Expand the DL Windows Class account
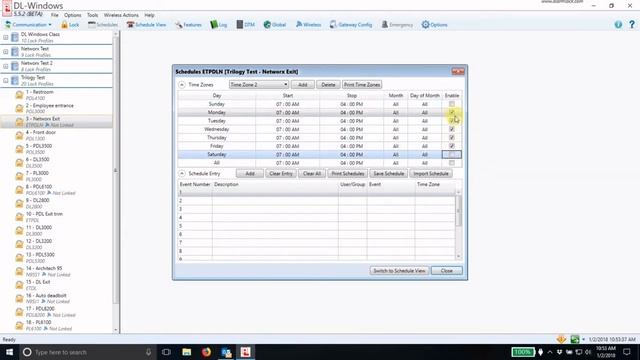Viewport: 640px width, 360px height. tap(6, 38)
